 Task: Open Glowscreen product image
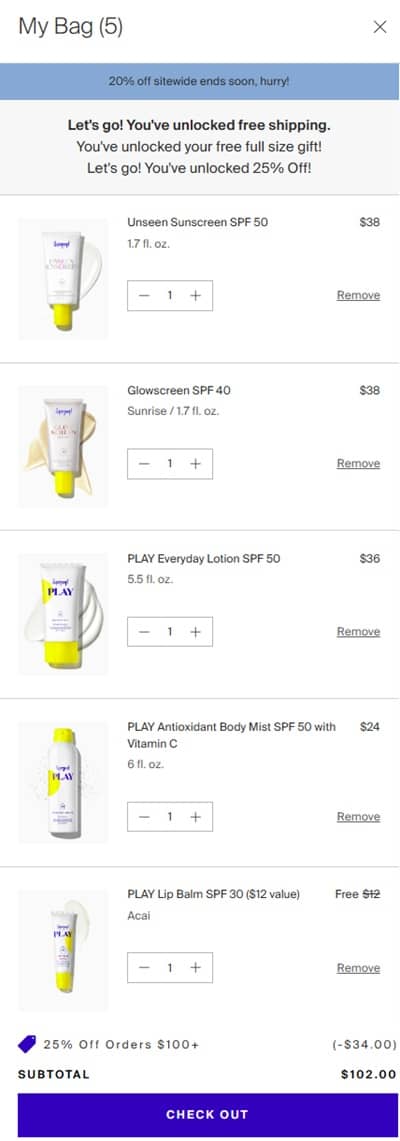tap(63, 447)
